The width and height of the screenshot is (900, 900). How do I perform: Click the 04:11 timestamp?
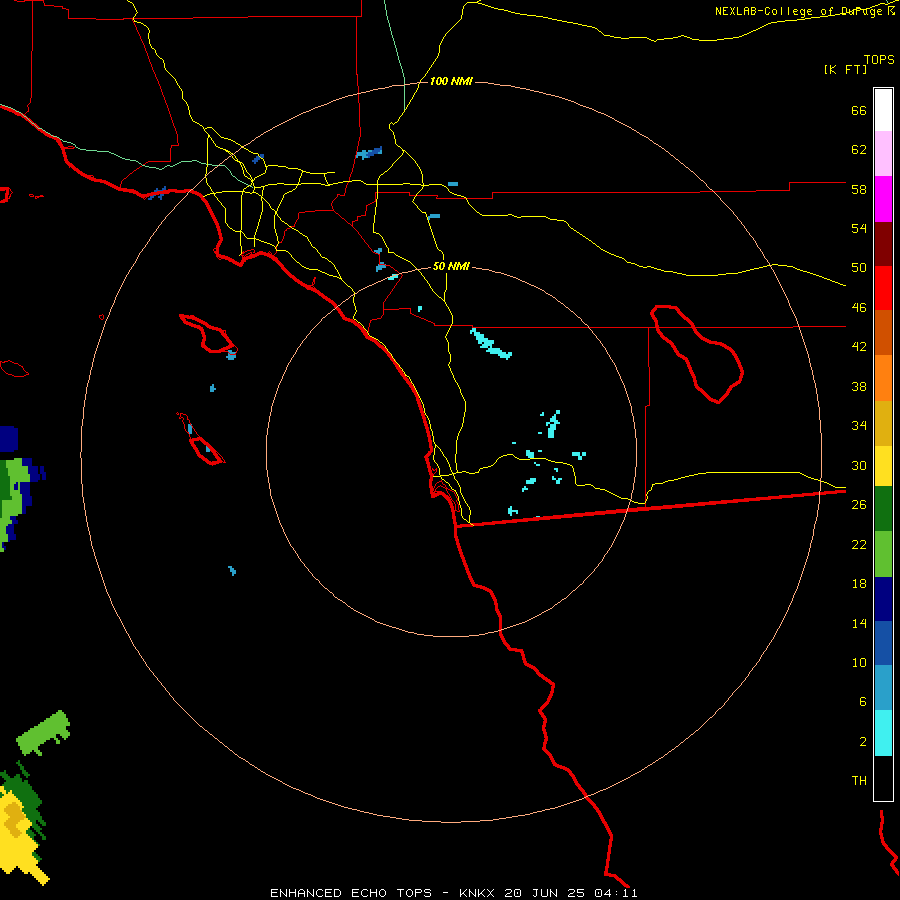tap(616, 893)
